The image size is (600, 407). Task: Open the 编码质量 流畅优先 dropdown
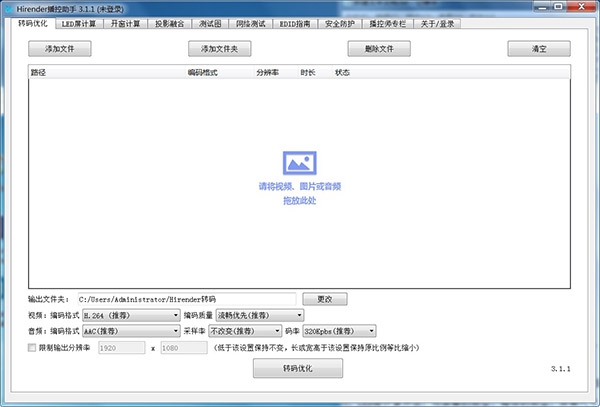260,315
